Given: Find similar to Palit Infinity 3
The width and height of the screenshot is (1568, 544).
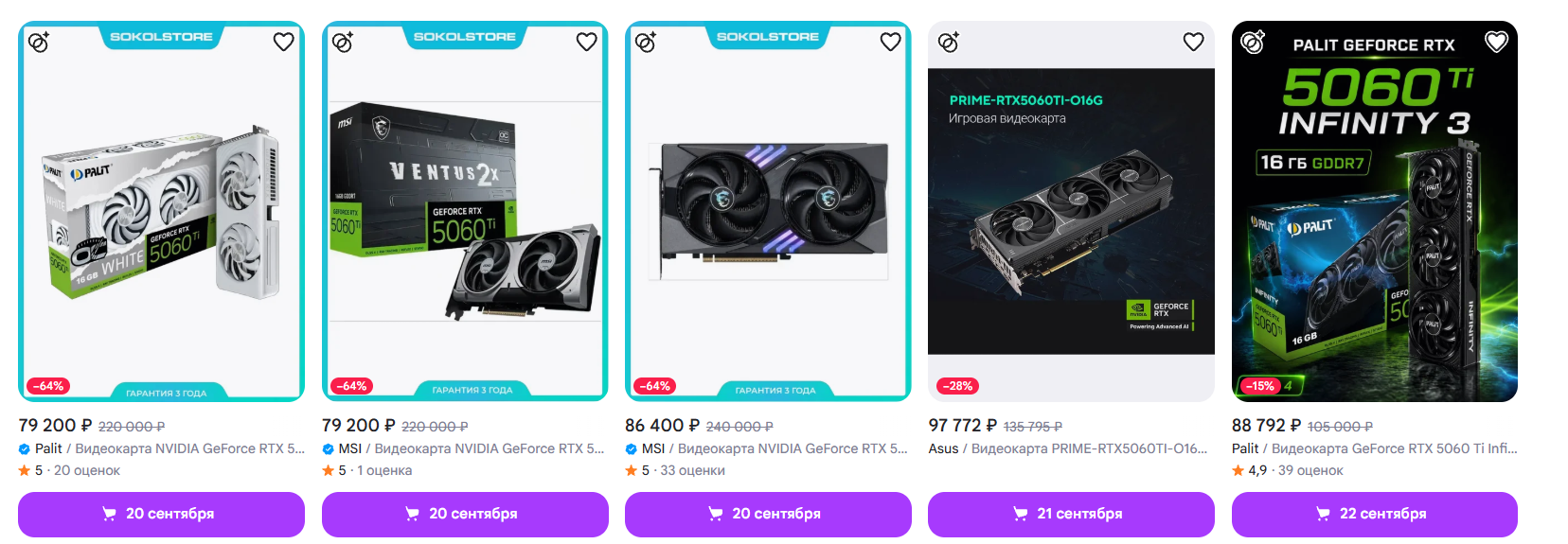Looking at the screenshot, I should pyautogui.click(x=1253, y=42).
